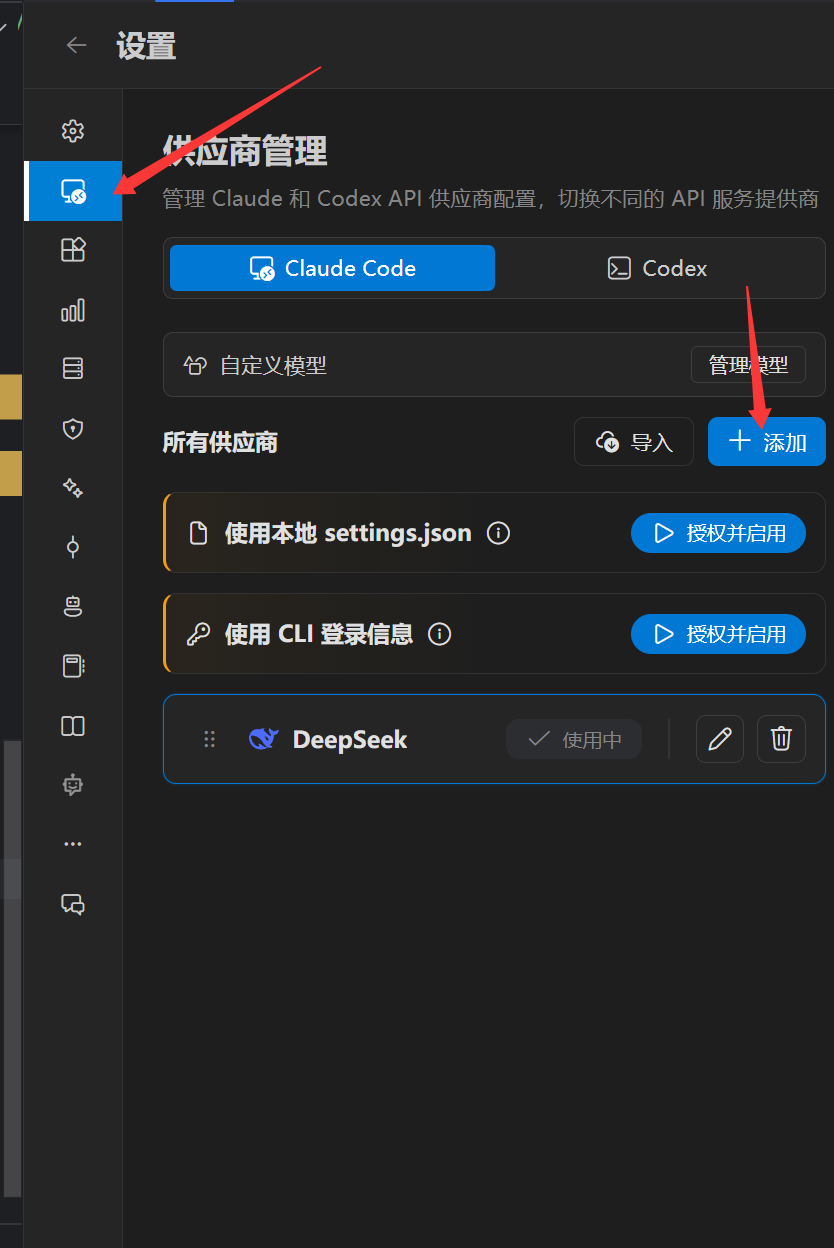834x1248 pixels.
Task: Click the vertical scrollbar at the left edge
Action: pos(12,968)
